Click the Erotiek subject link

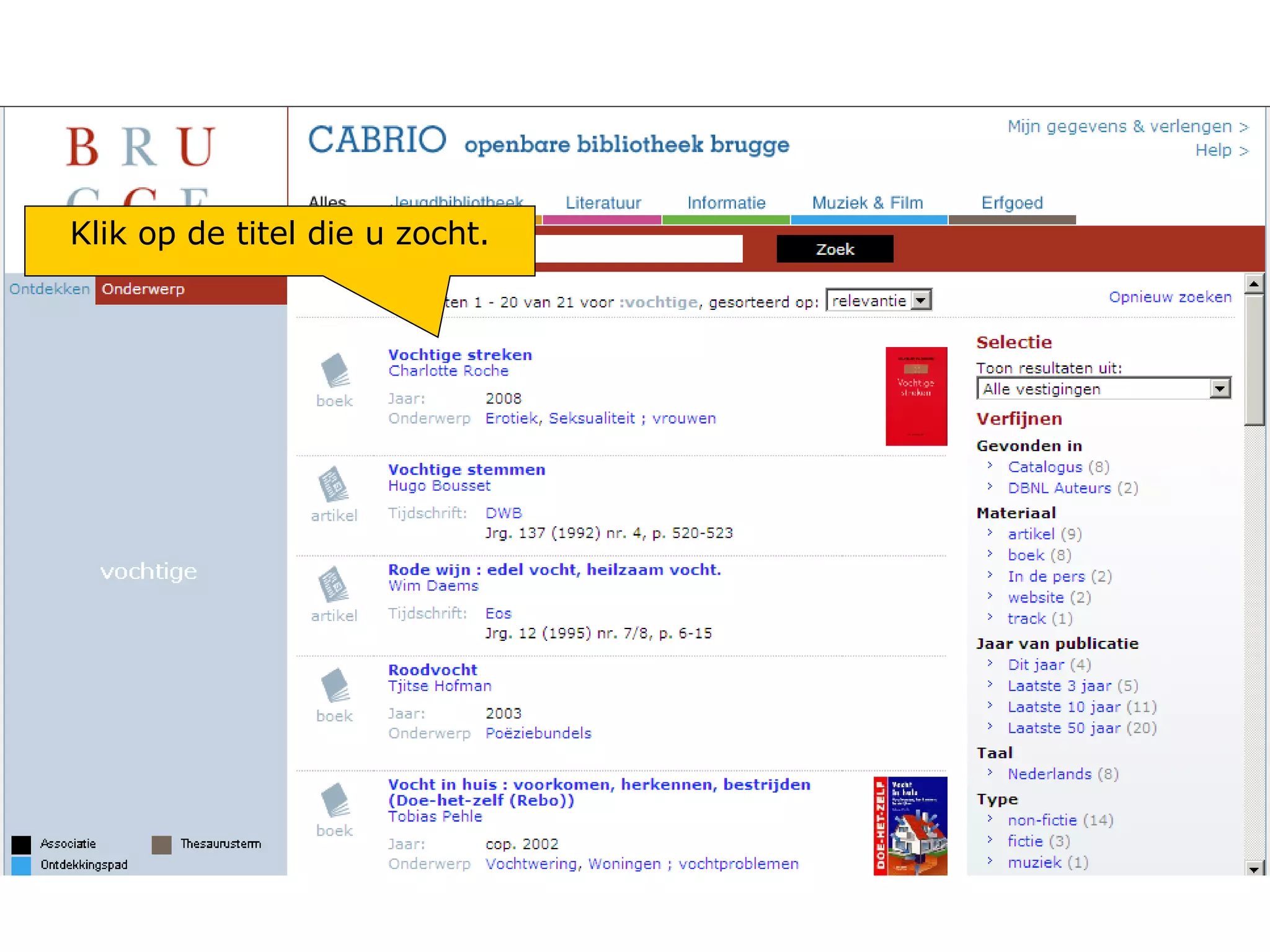(x=512, y=418)
